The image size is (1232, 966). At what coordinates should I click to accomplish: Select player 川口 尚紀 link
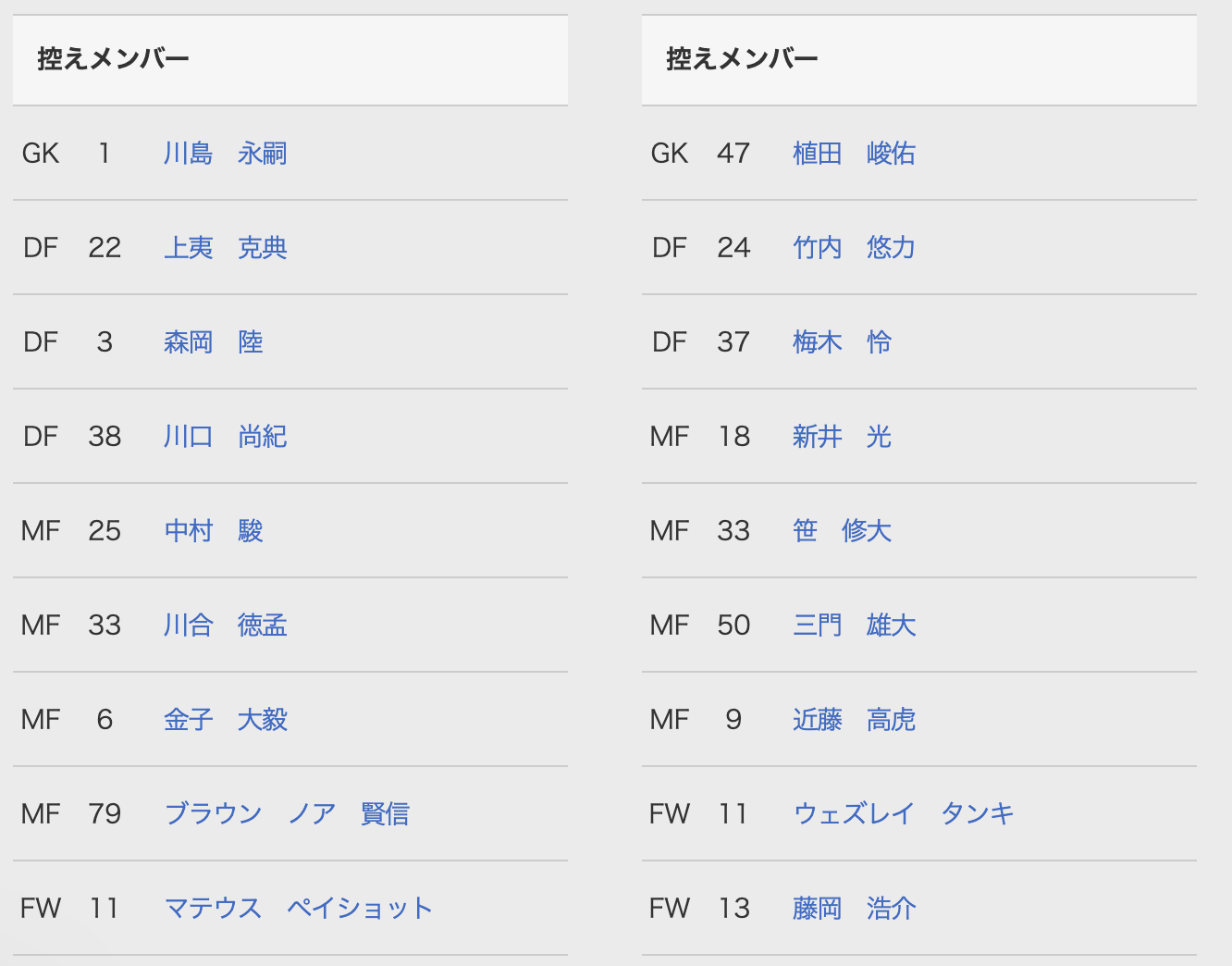click(x=225, y=437)
